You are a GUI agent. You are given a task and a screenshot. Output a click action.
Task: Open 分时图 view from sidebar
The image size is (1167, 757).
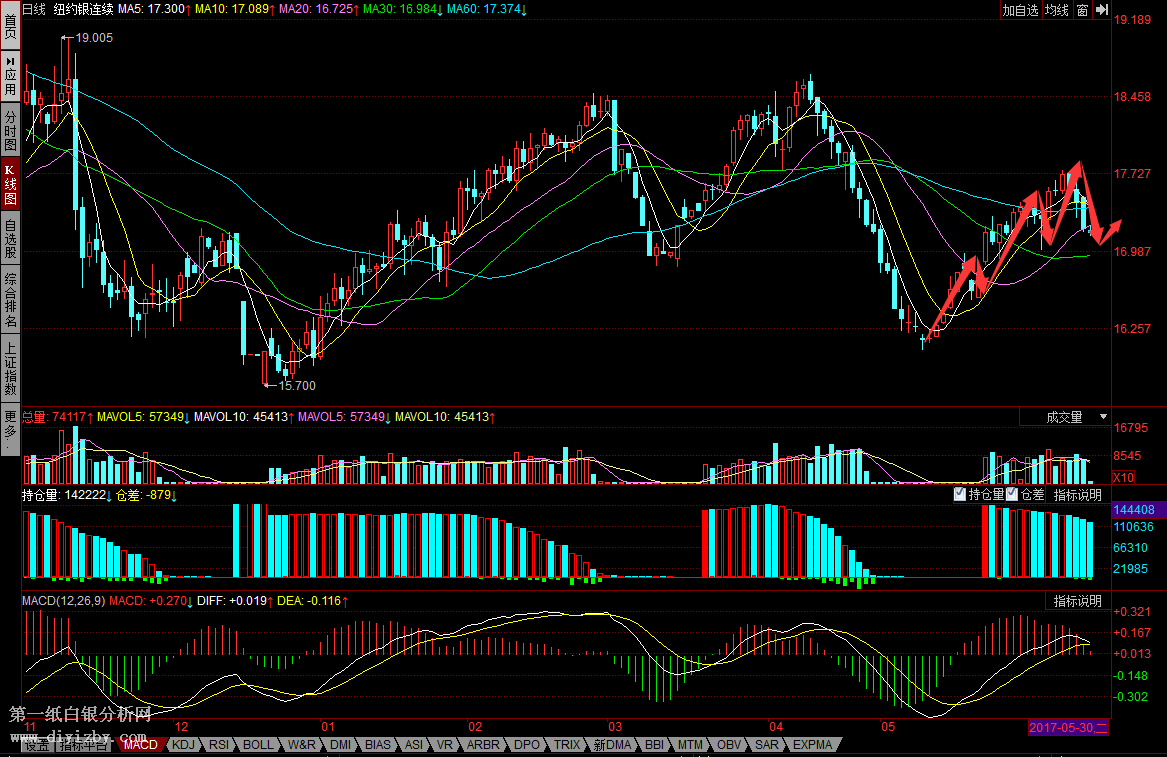pos(10,130)
